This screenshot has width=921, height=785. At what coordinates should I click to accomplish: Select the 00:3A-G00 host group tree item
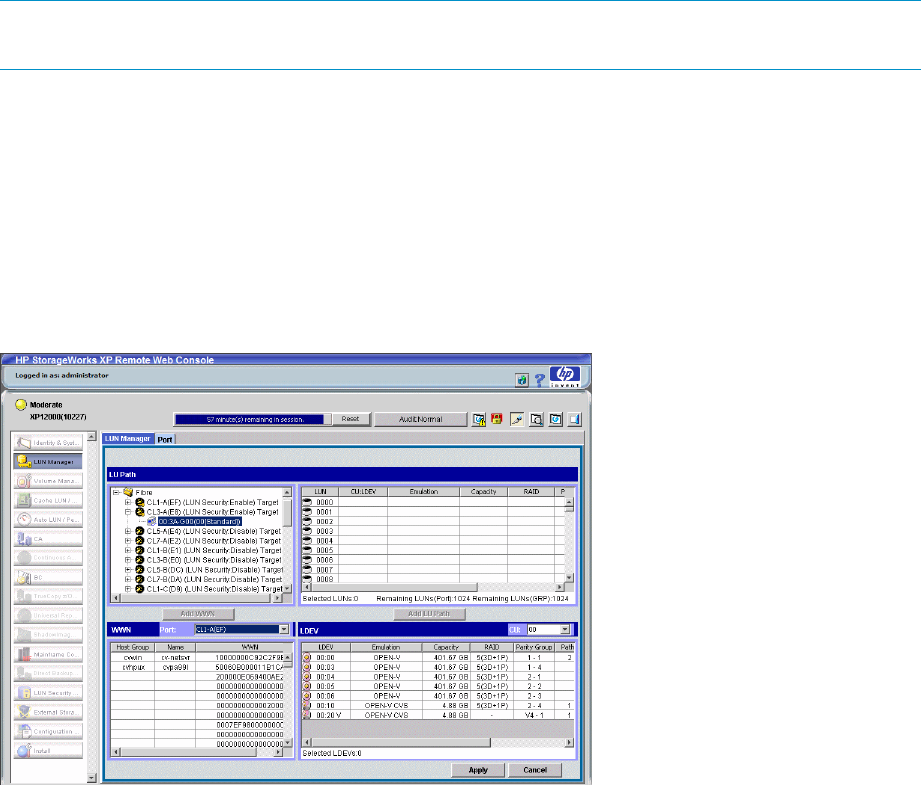tap(200, 522)
